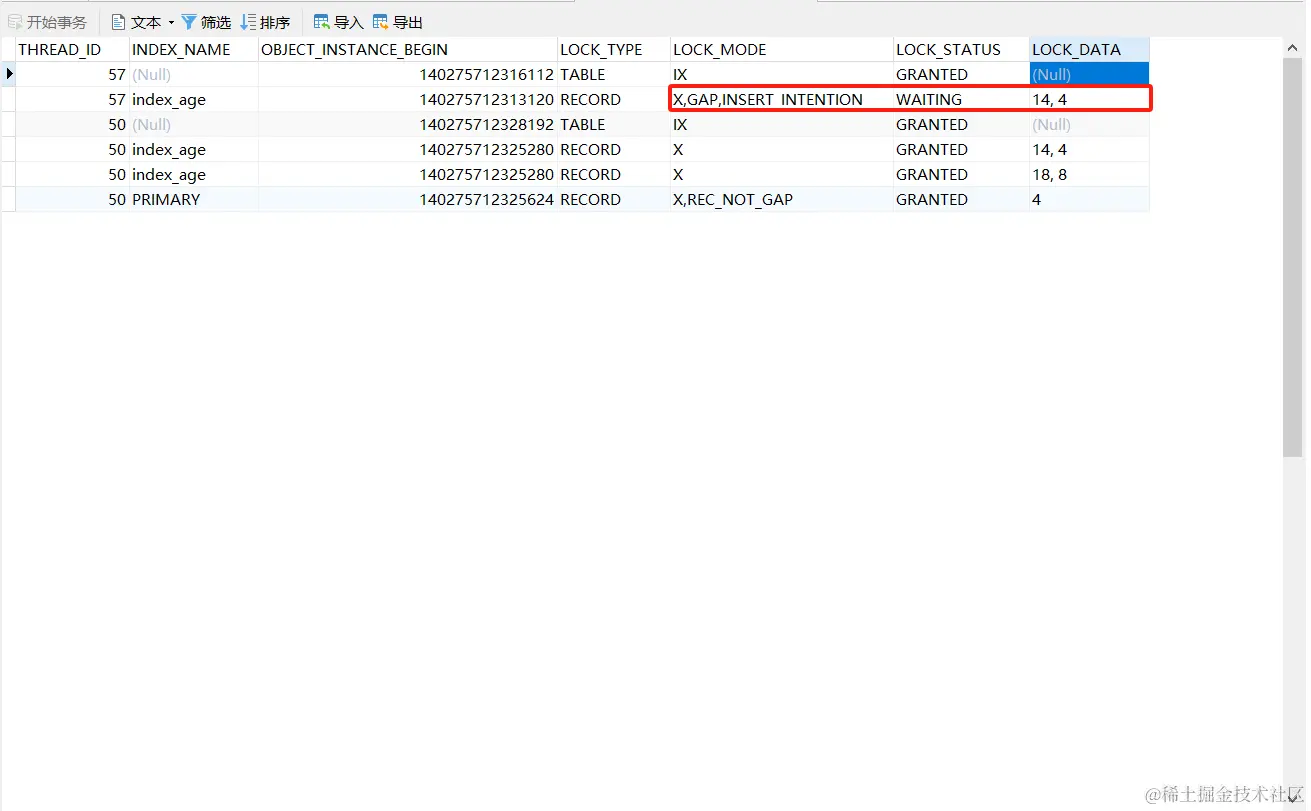
Task: Select RECORD cell in row 140275712313120
Action: (614, 99)
